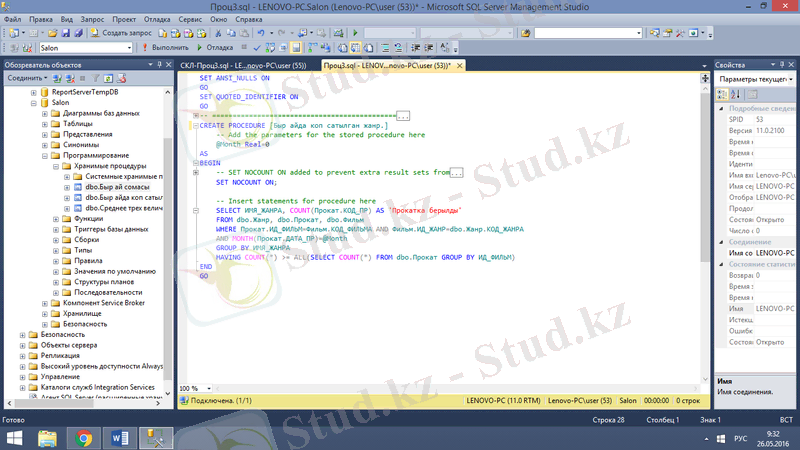800x450 pixels.
Task: Open Chrome from the taskbar
Action: [84, 438]
